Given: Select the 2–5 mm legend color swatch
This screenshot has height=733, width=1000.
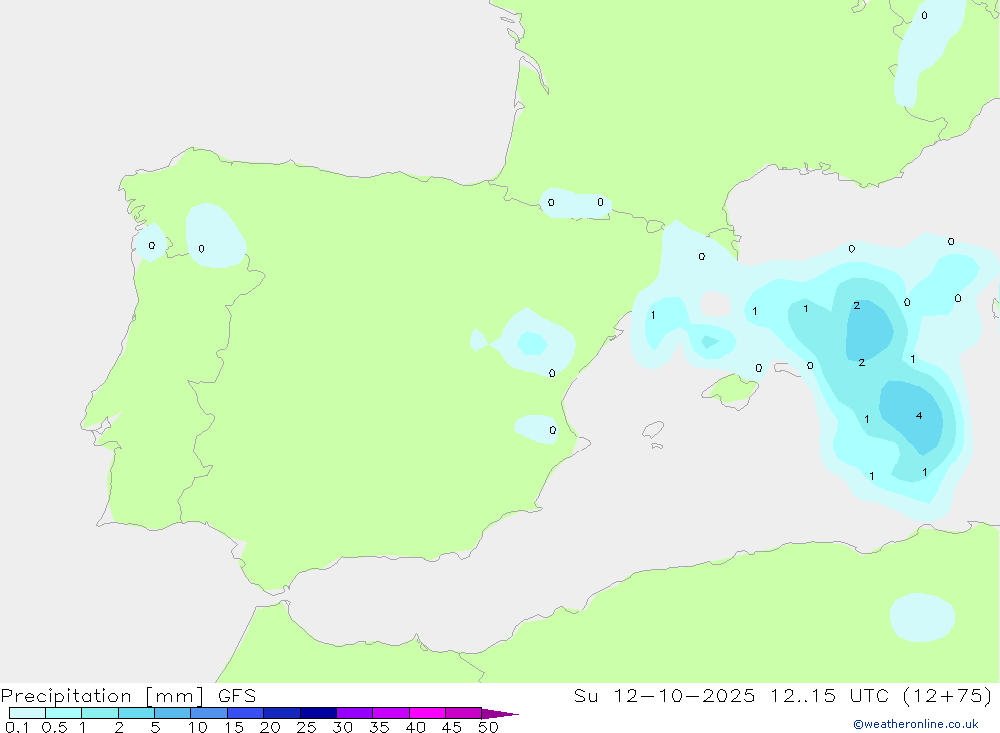Looking at the screenshot, I should tap(136, 713).
